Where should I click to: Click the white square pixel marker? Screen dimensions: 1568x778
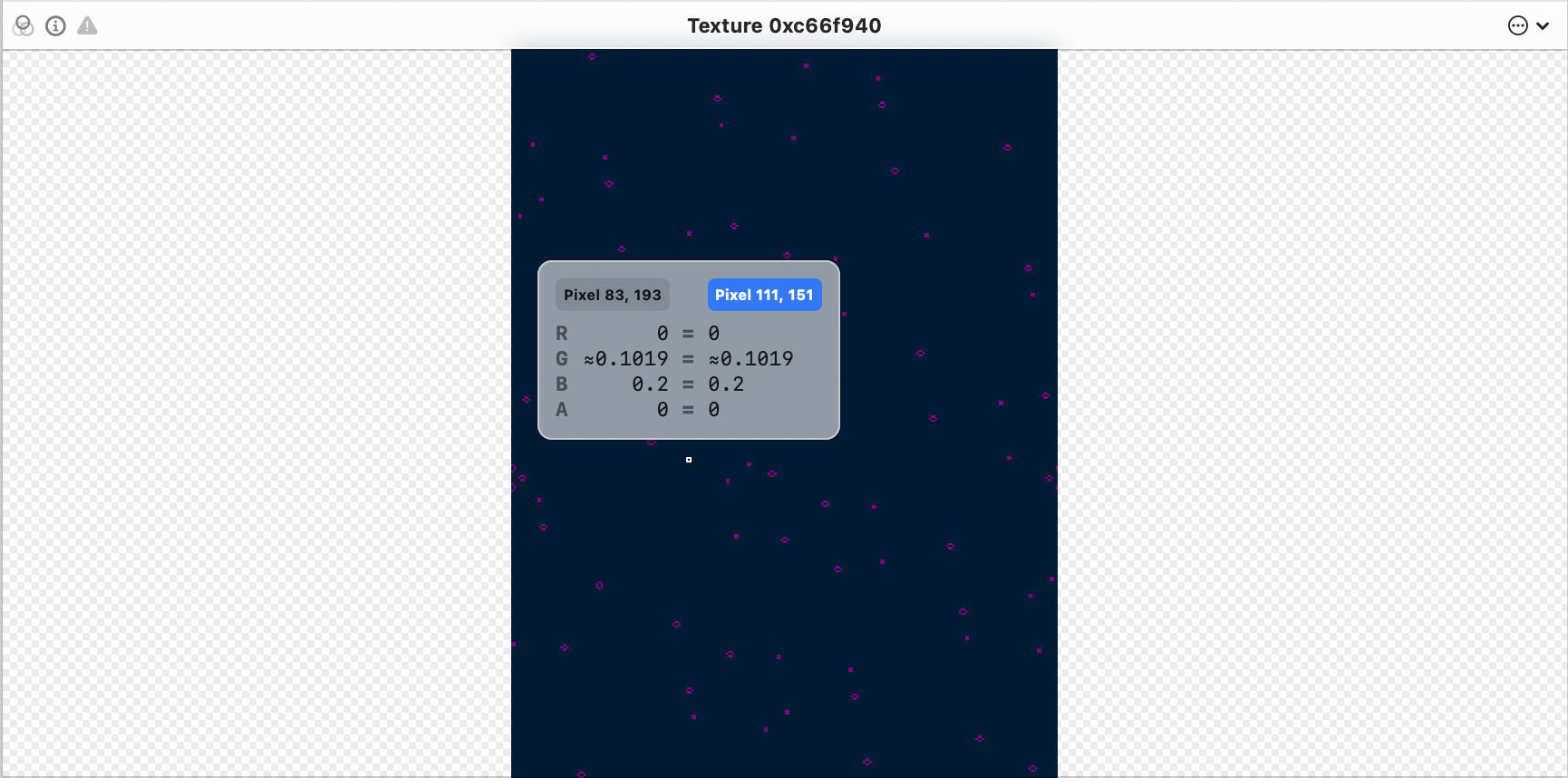click(x=689, y=460)
